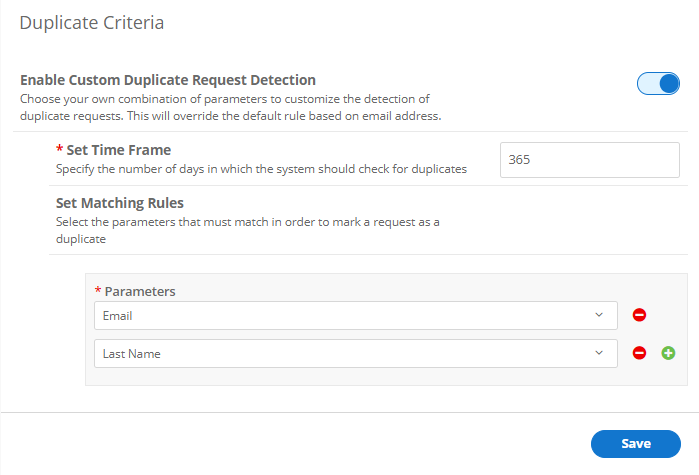
Task: Focus the time frame field showing 365
Action: click(x=589, y=159)
